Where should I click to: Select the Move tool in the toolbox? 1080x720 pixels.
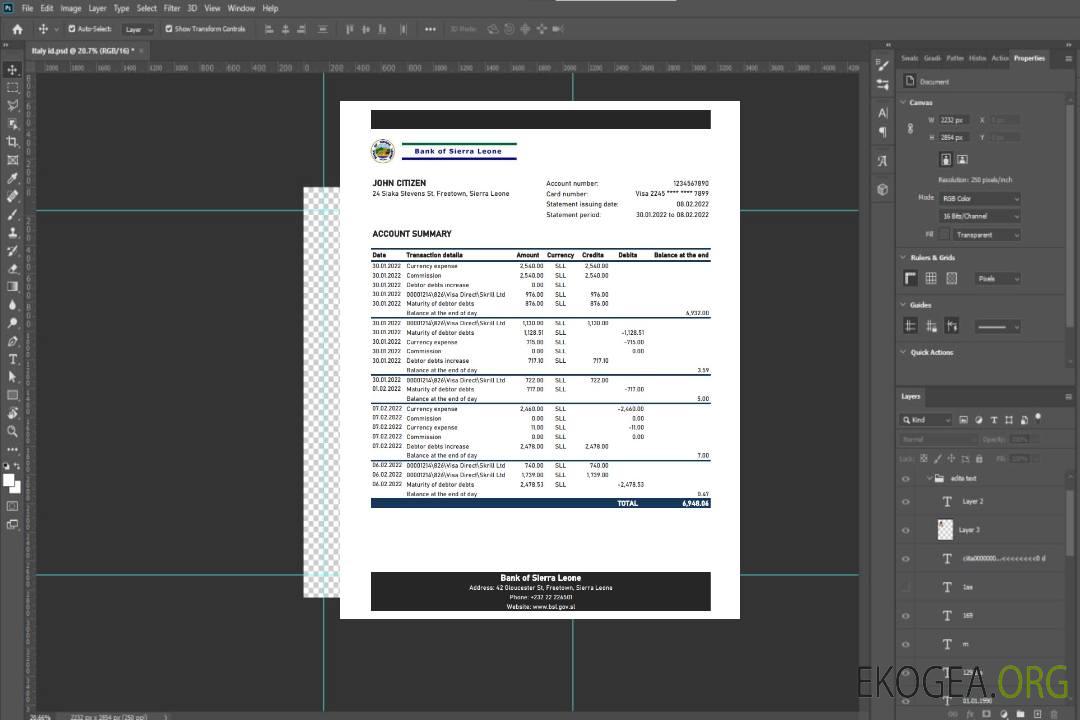click(12, 70)
